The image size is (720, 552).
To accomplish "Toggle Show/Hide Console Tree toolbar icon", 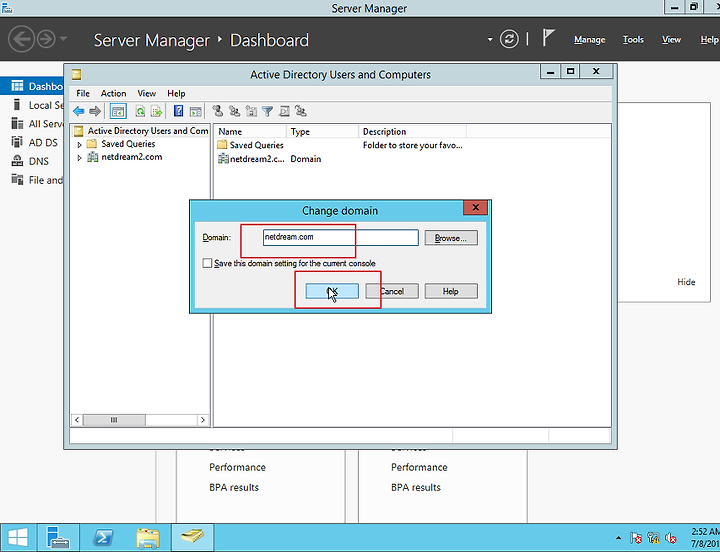I will click(118, 111).
